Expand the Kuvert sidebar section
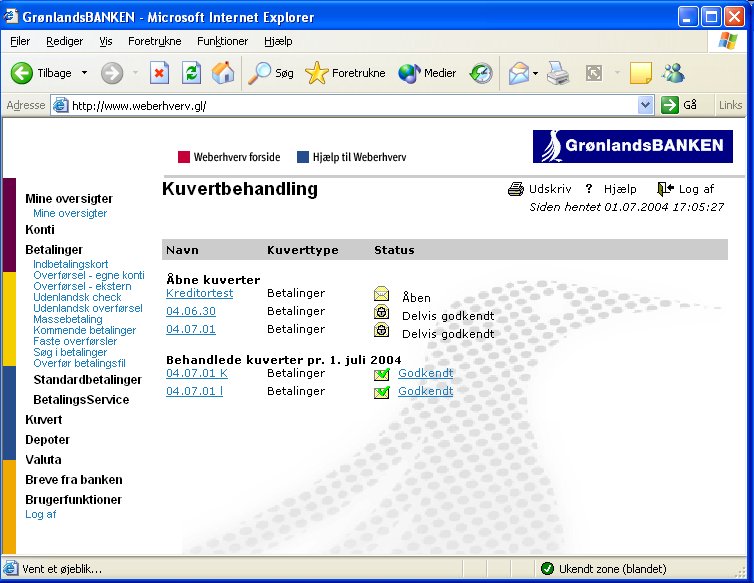 click(x=44, y=420)
